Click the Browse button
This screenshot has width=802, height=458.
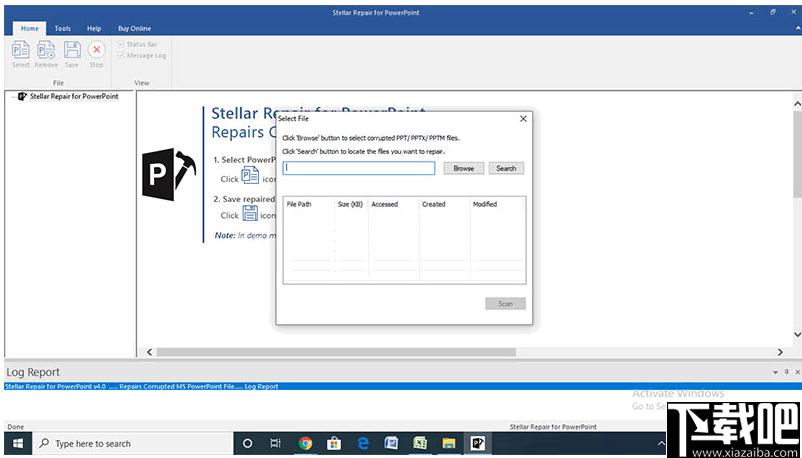463,168
